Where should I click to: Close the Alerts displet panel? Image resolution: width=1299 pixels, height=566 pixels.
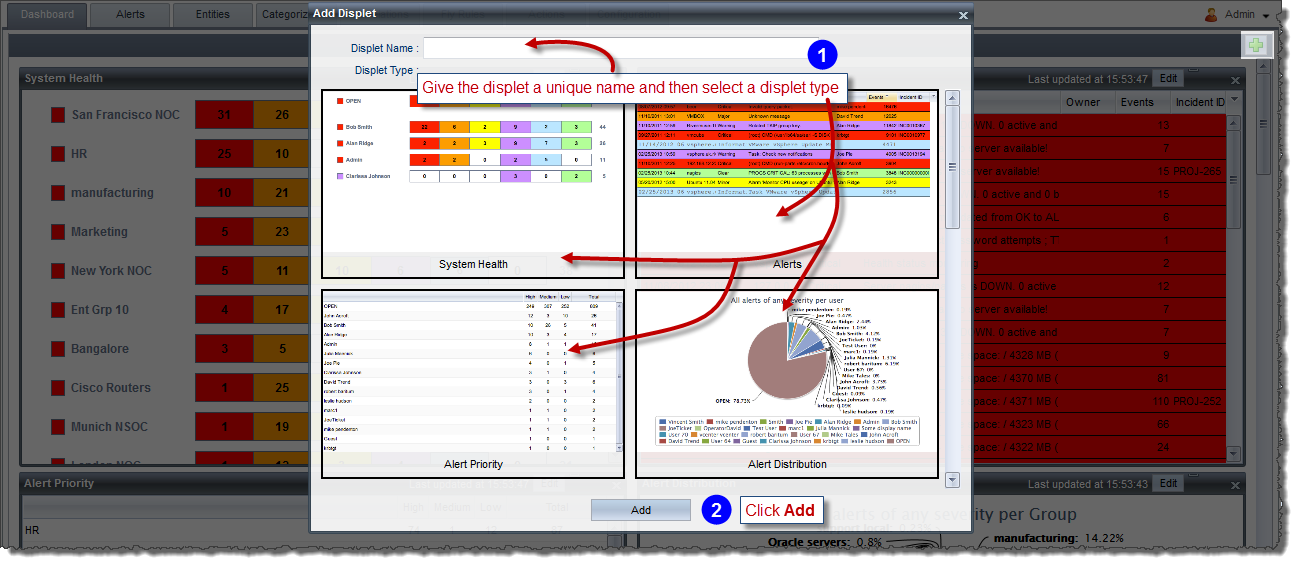(x=1235, y=79)
